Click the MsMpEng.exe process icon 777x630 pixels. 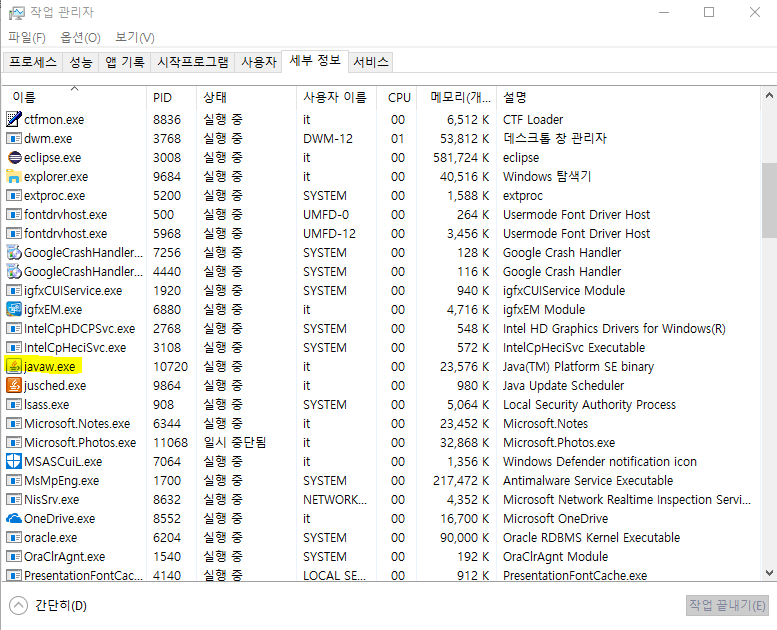pos(14,480)
